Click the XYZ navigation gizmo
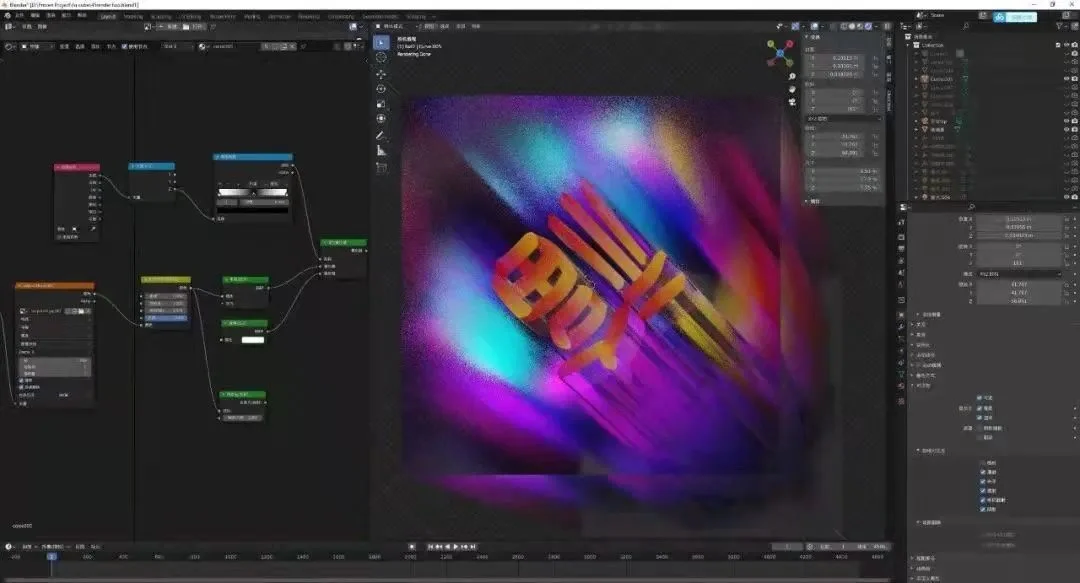 [780, 53]
